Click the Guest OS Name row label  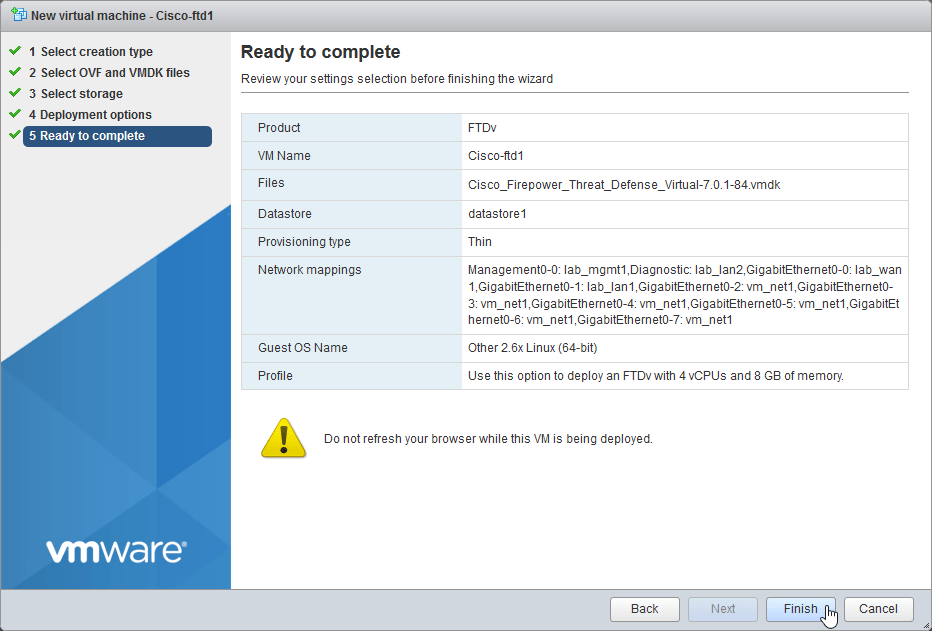click(x=303, y=348)
